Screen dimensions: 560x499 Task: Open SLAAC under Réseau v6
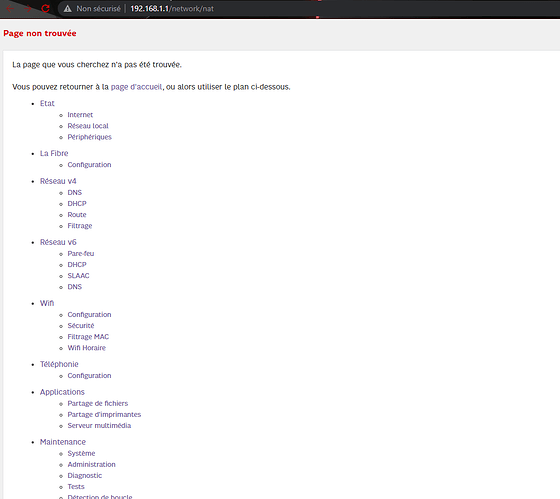tap(79, 276)
